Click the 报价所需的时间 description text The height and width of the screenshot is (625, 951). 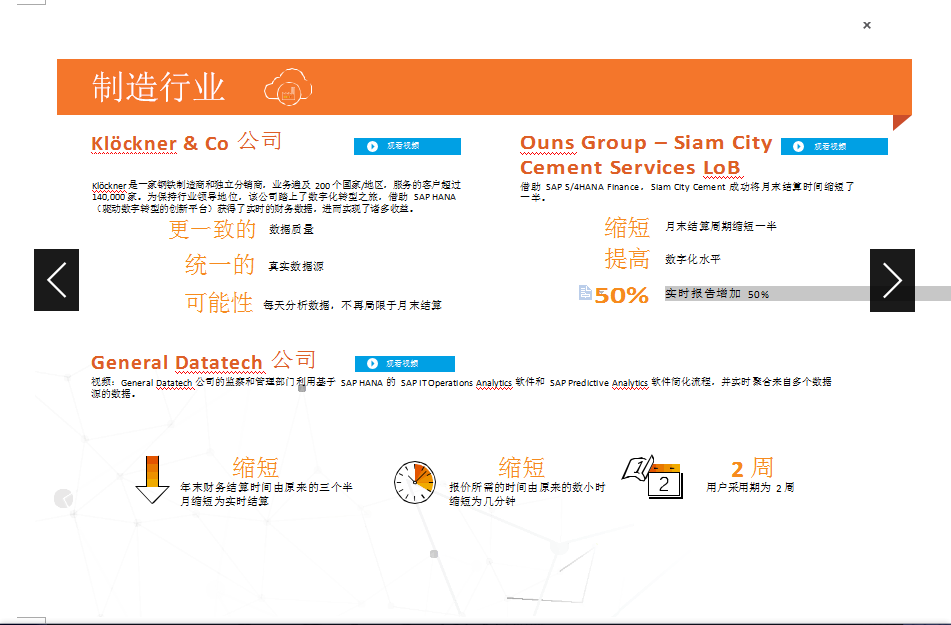tap(527, 494)
